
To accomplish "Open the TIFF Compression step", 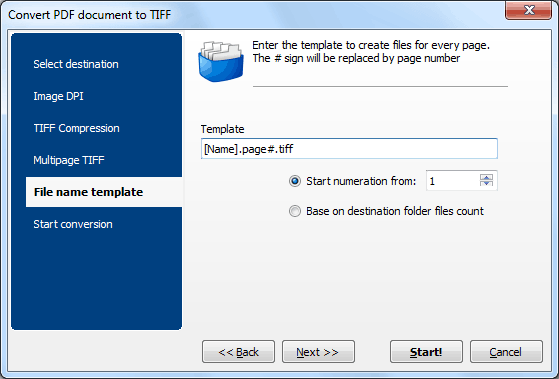I will tap(77, 128).
